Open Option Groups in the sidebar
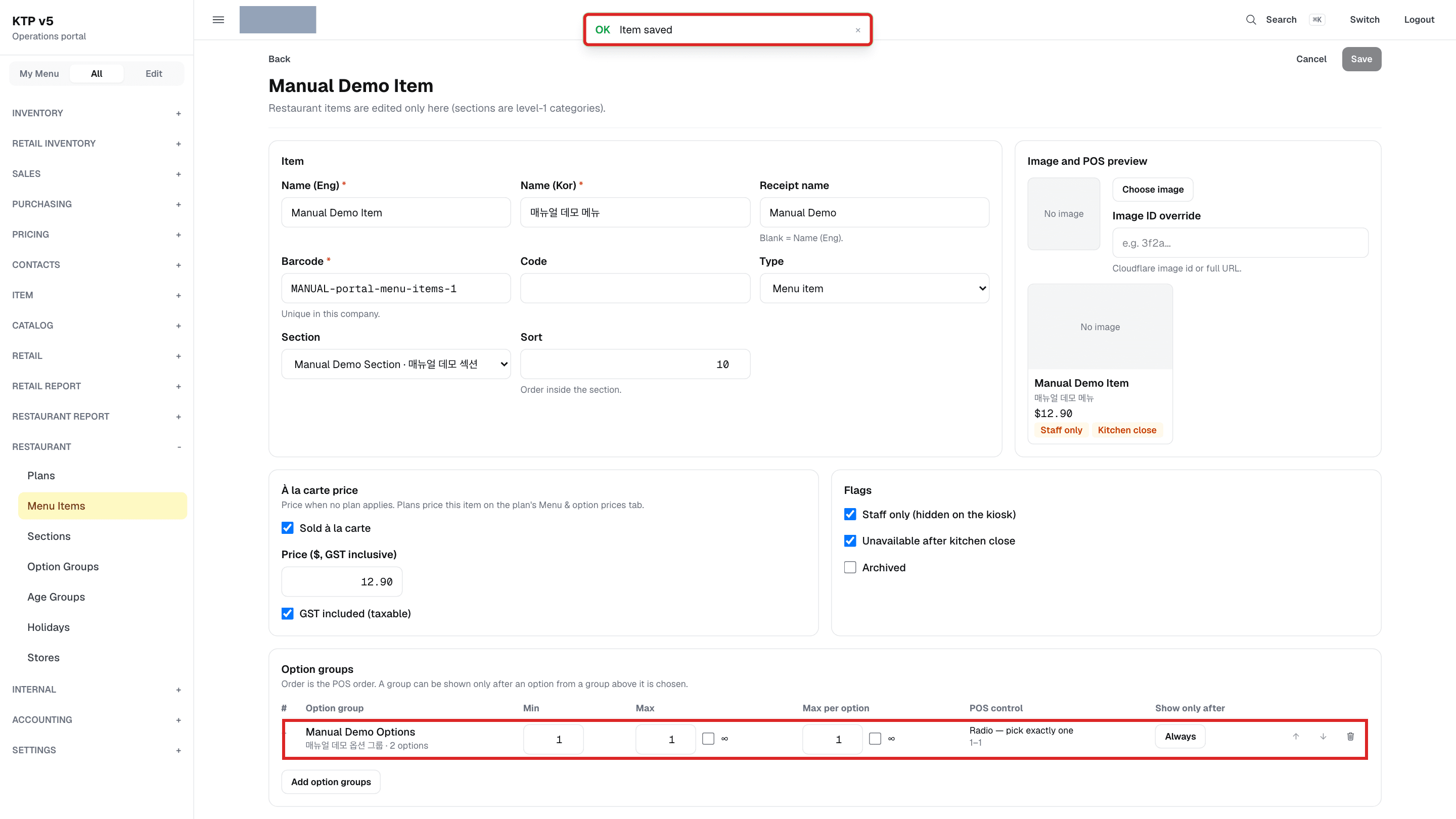This screenshot has width=1456, height=819. coord(102,566)
